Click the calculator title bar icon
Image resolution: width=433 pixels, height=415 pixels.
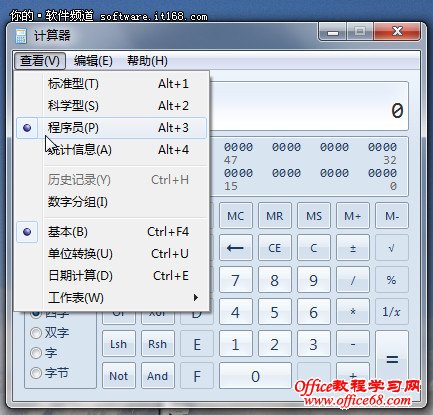tap(21, 36)
